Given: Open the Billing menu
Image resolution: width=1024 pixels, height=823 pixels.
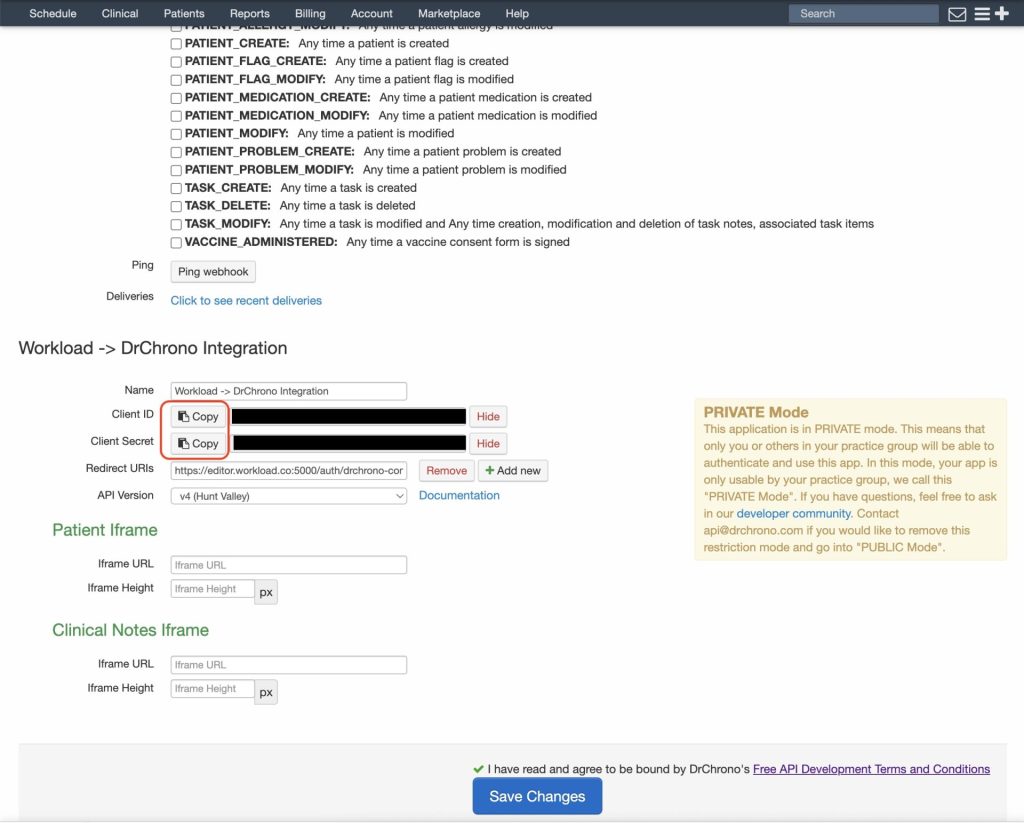Looking at the screenshot, I should point(310,13).
